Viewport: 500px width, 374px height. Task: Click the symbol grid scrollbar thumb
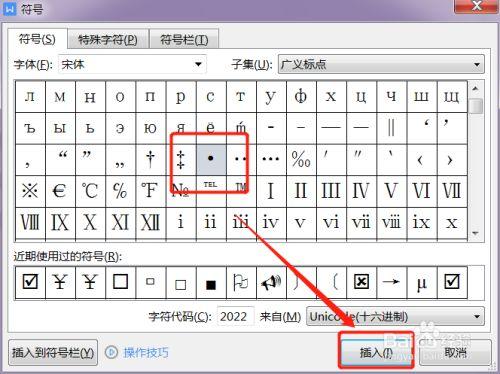click(x=476, y=106)
